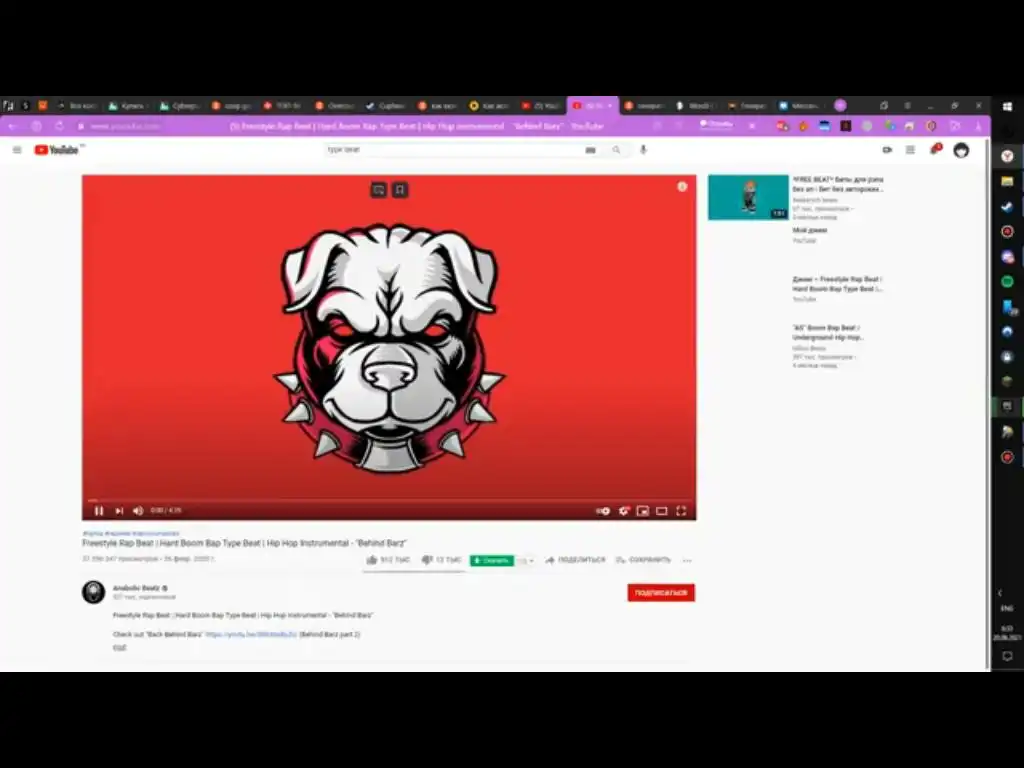Open the YouTube hamburger guide menu

17,150
